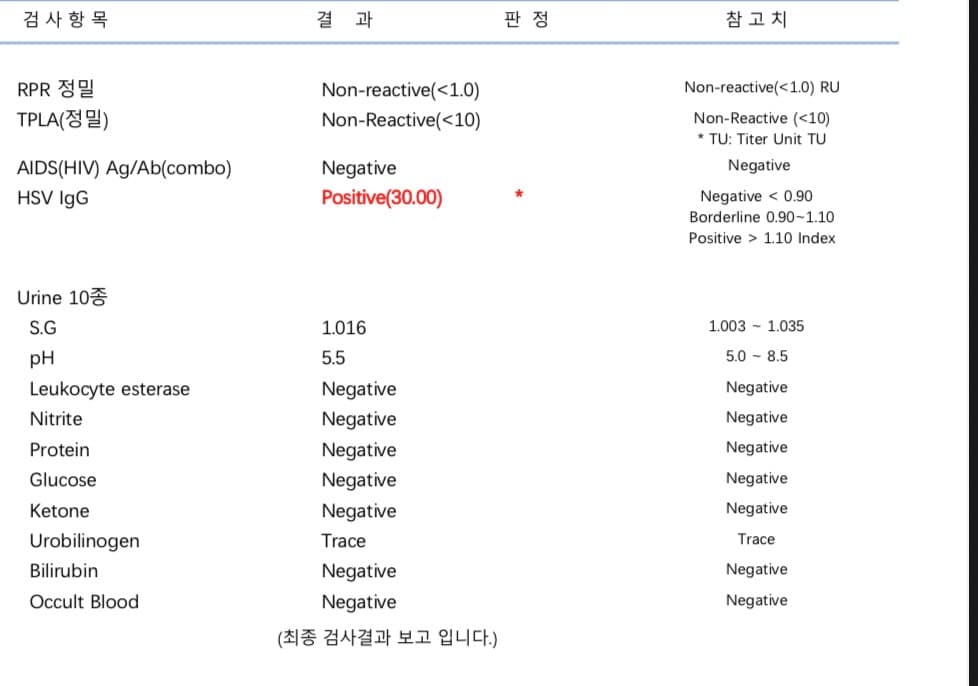Select the AIDS(HIV) Ag/Ab(combo) row label

(124, 168)
